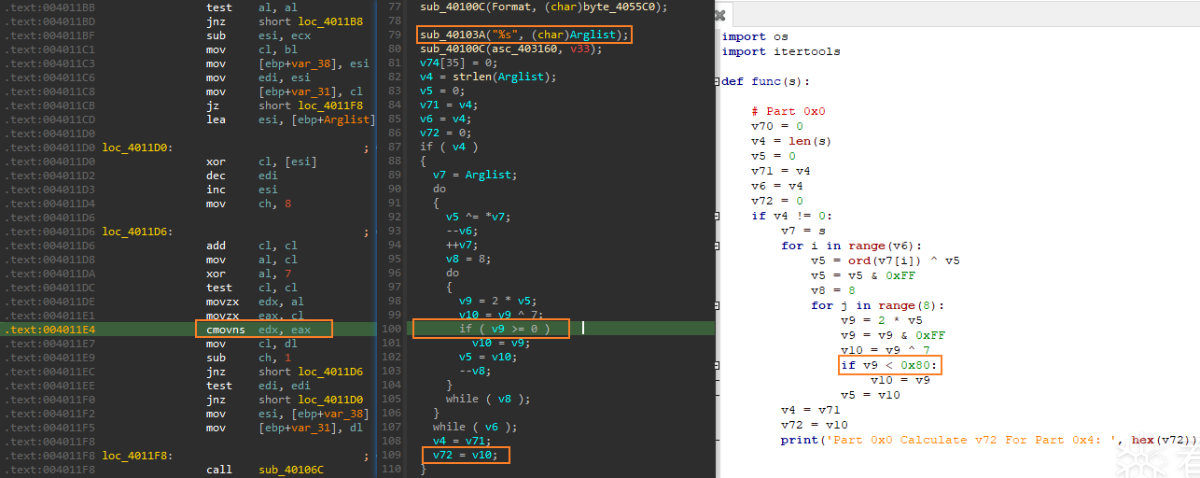Select 'v70 = 0' in Python script
Screen dimensions: 1200x478
pos(777,126)
